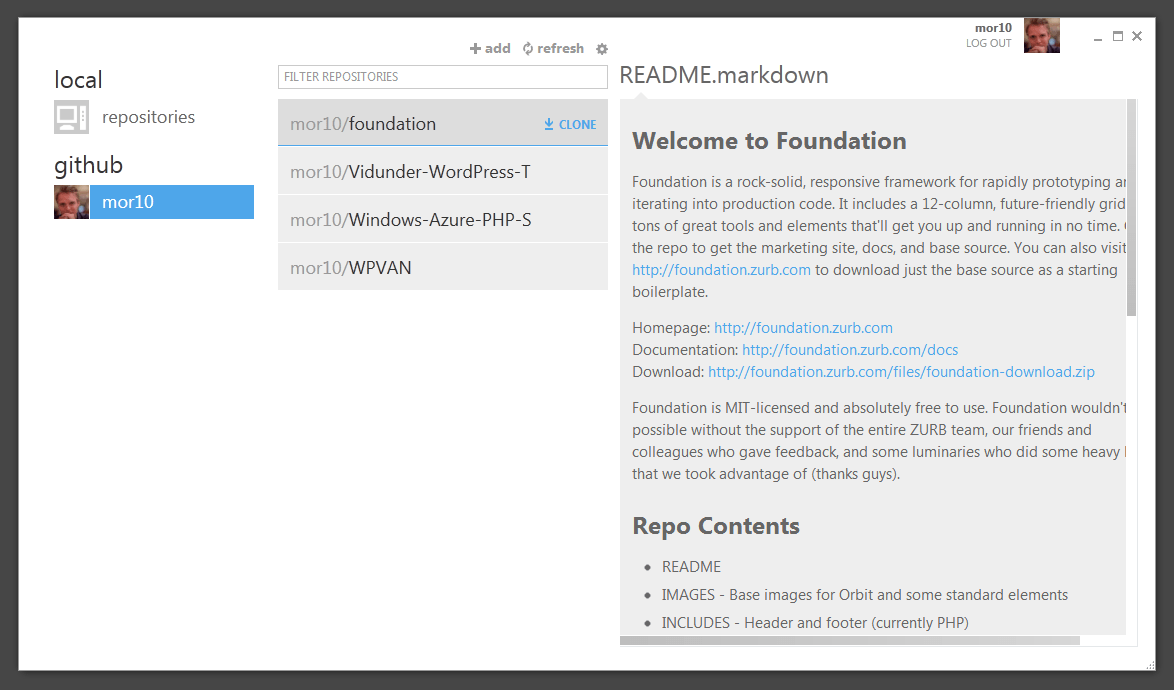This screenshot has width=1174, height=690.
Task: Select the mor10/Vidunder-WordPress-T repository
Action: point(442,171)
